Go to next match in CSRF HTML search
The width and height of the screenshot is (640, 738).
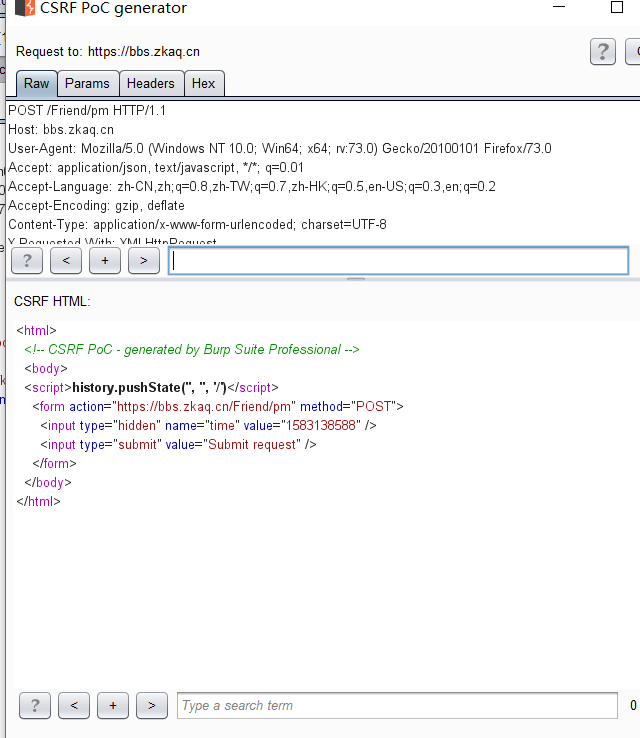coord(152,706)
